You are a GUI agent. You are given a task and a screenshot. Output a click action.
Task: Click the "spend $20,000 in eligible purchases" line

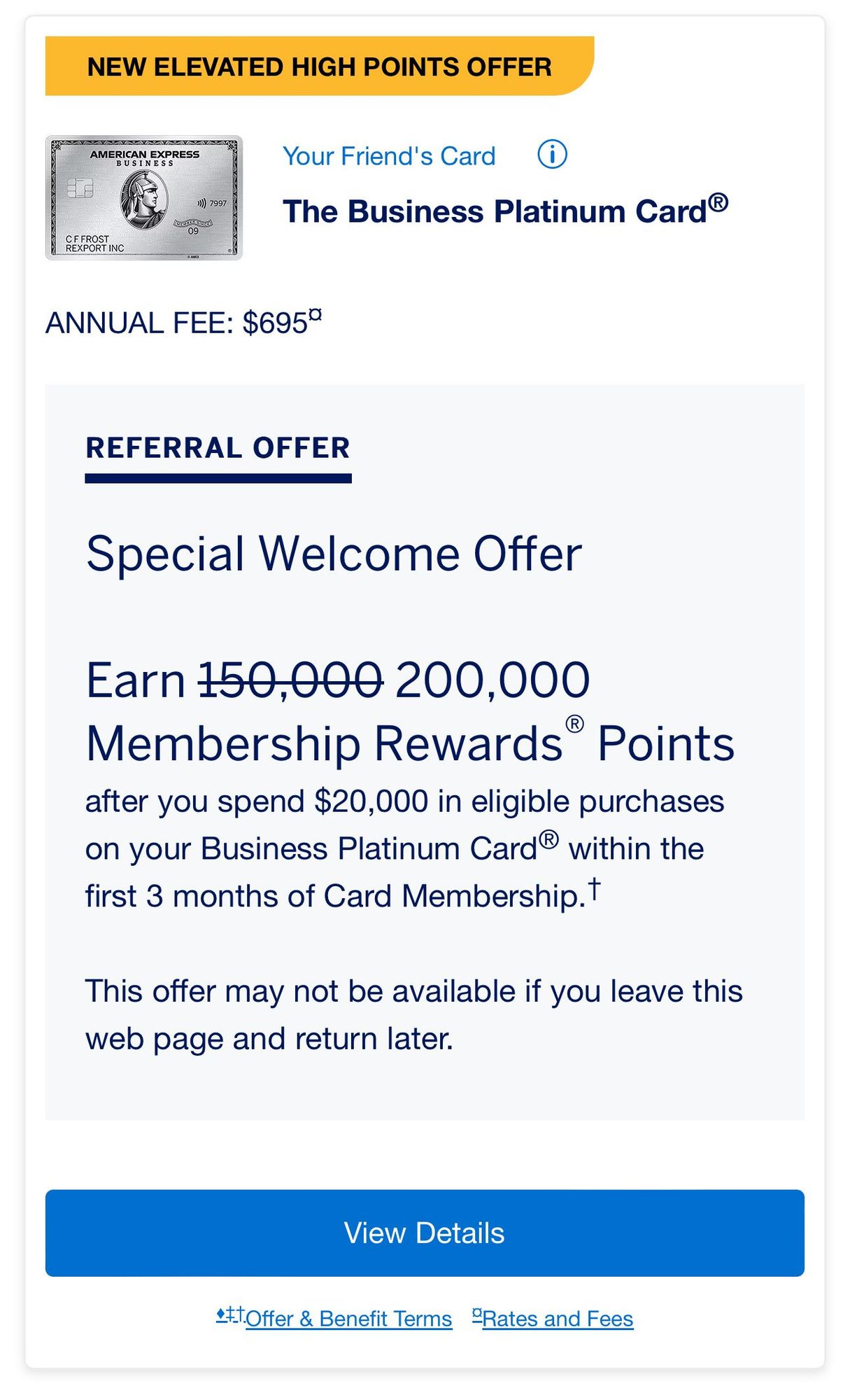pyautogui.click(x=404, y=801)
